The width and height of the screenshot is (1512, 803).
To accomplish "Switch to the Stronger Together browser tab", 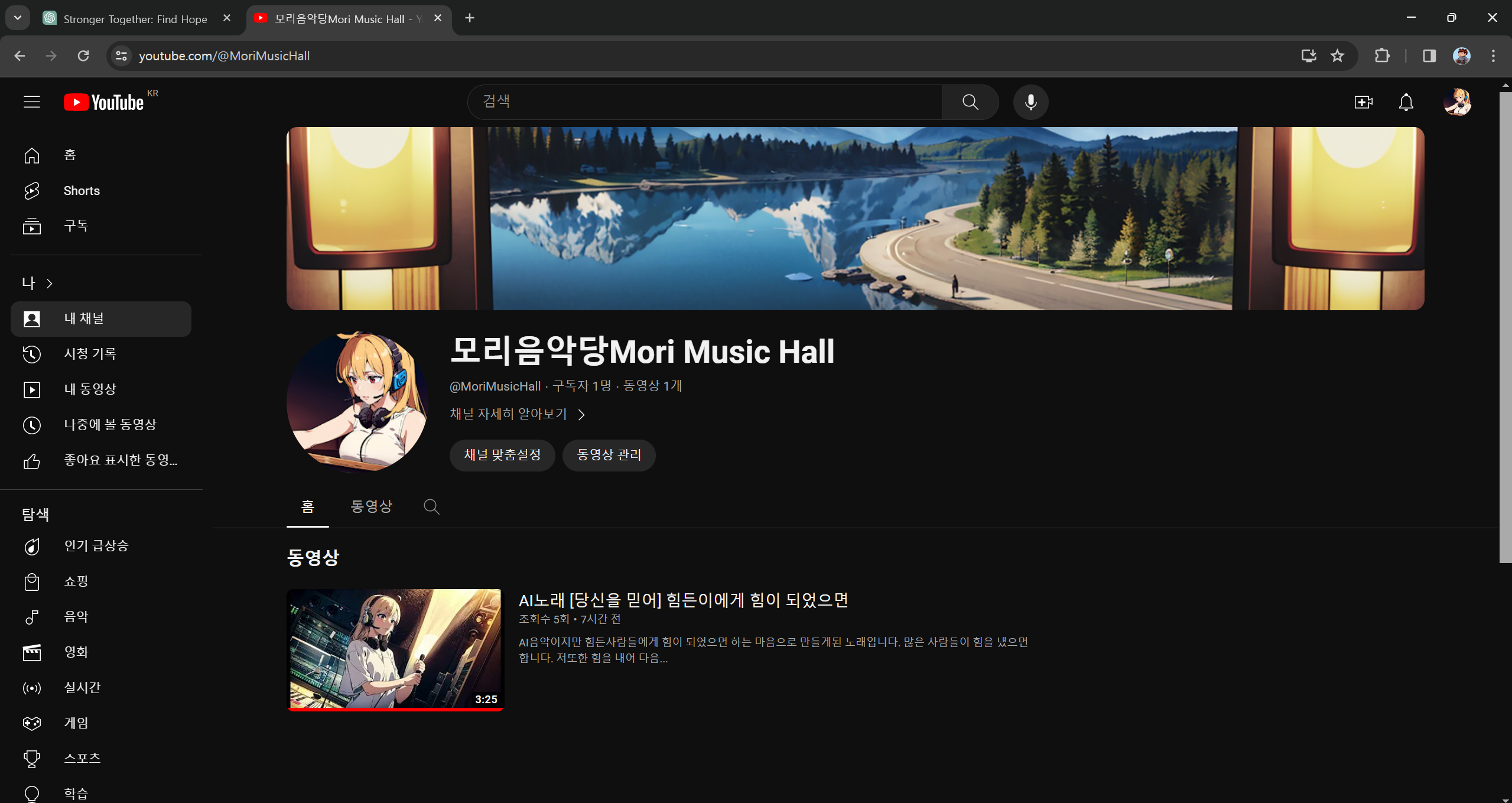I will (x=135, y=18).
